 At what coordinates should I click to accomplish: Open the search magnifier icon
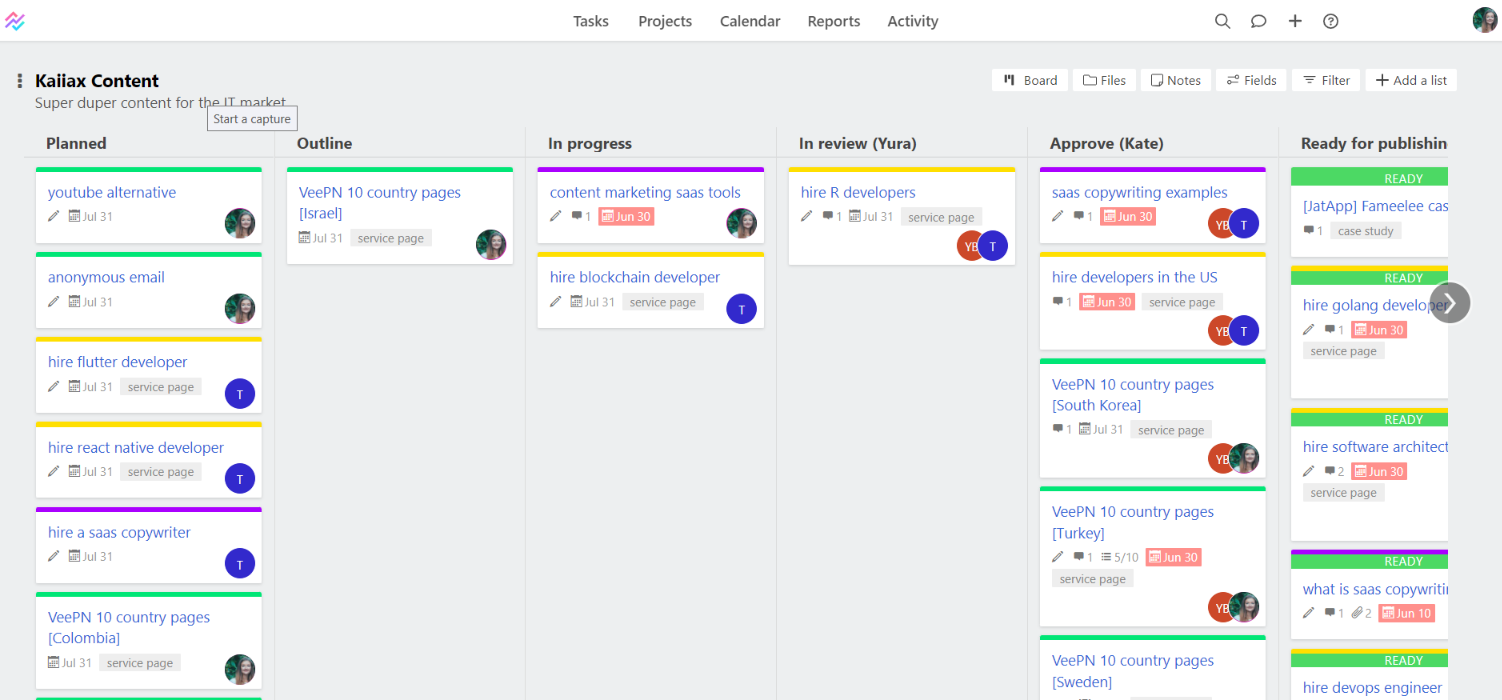pyautogui.click(x=1222, y=21)
